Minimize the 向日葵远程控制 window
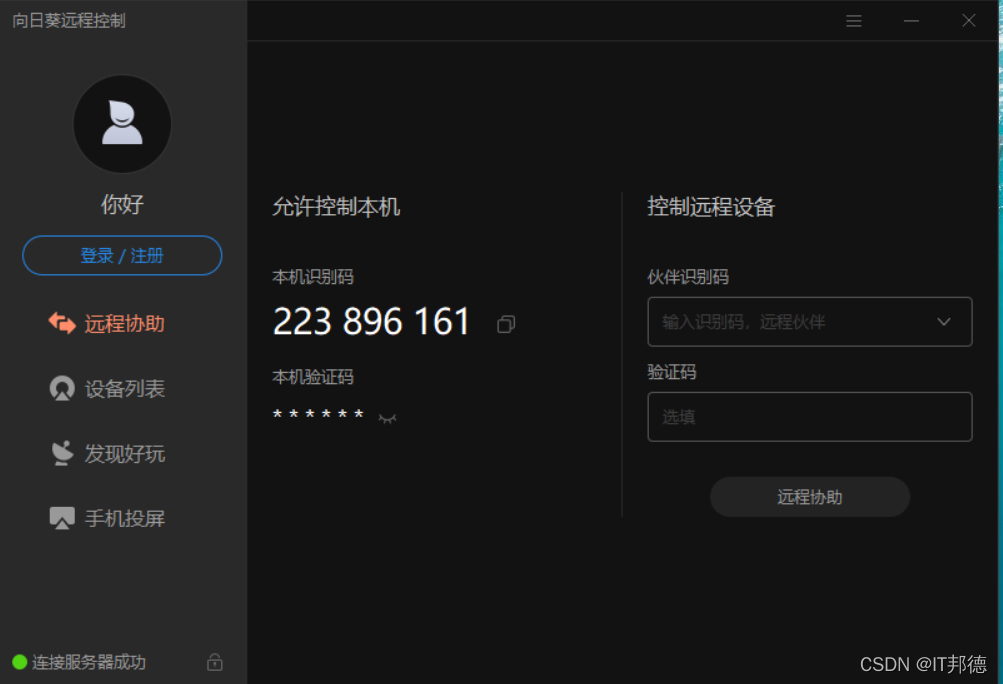The image size is (1003, 684). (911, 21)
